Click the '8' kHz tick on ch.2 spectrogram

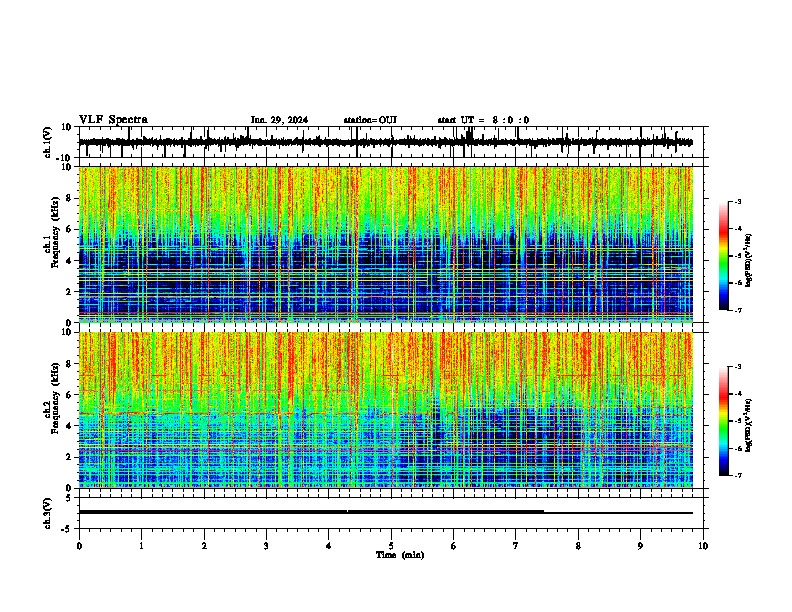click(69, 364)
